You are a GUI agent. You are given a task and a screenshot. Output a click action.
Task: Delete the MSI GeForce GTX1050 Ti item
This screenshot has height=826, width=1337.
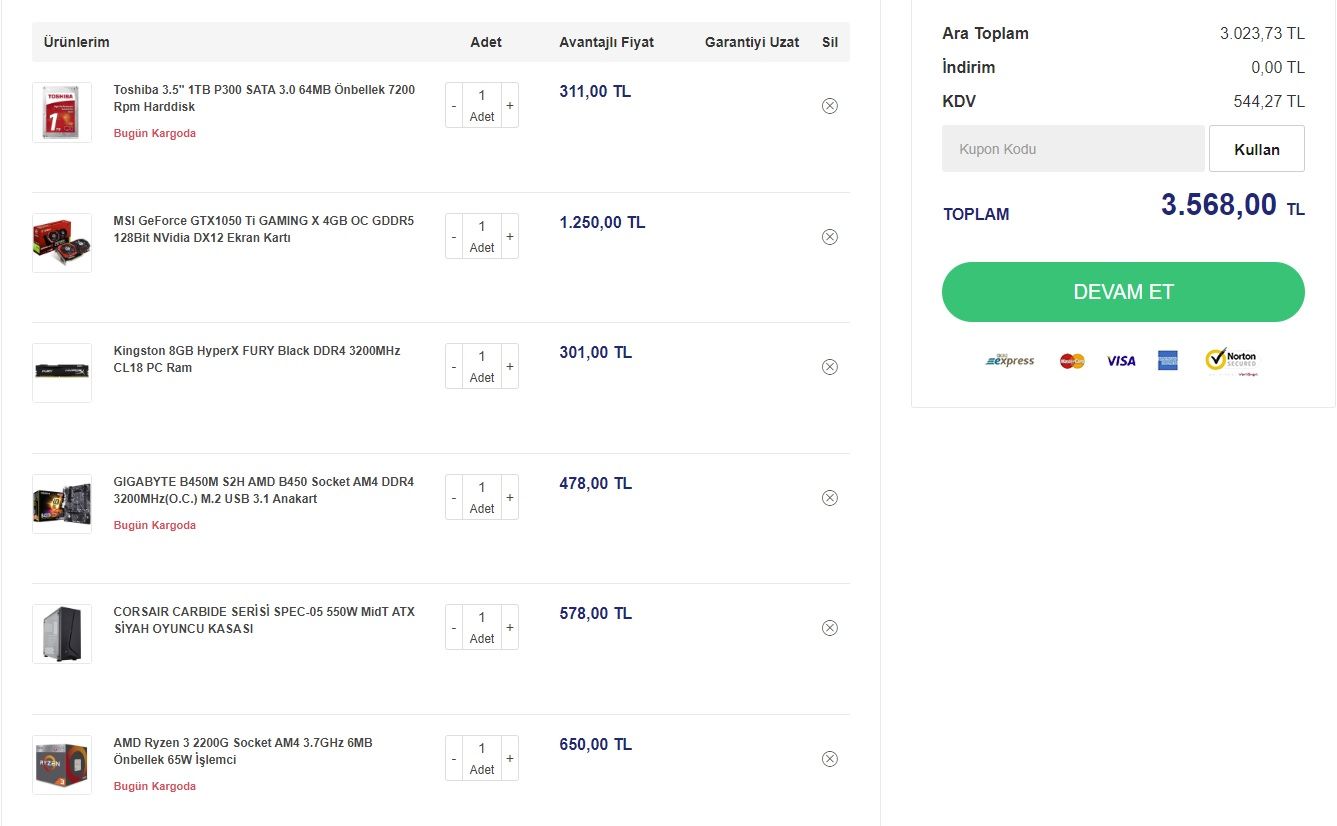coord(829,237)
